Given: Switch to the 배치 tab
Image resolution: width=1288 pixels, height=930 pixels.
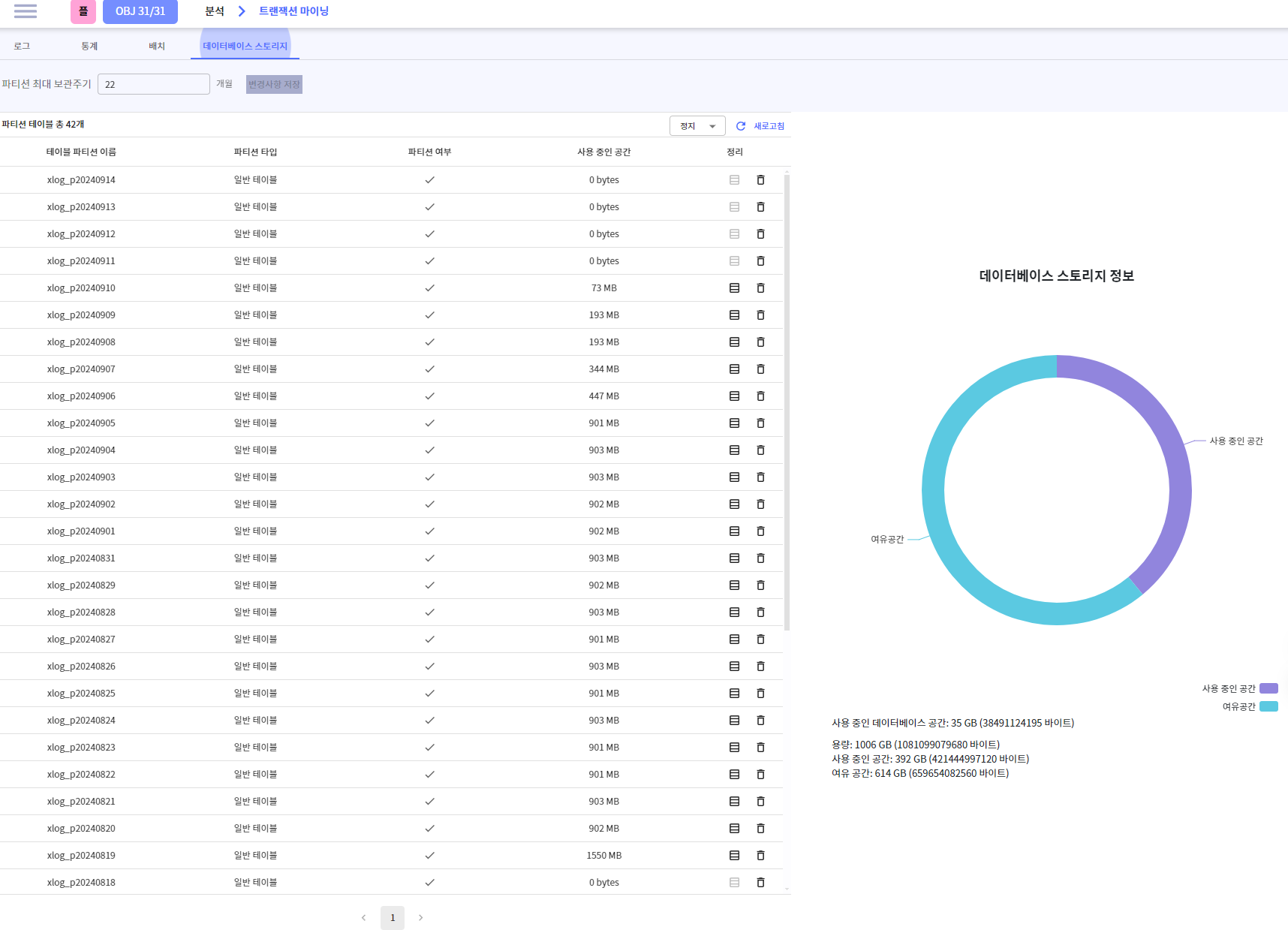Looking at the screenshot, I should [x=157, y=46].
